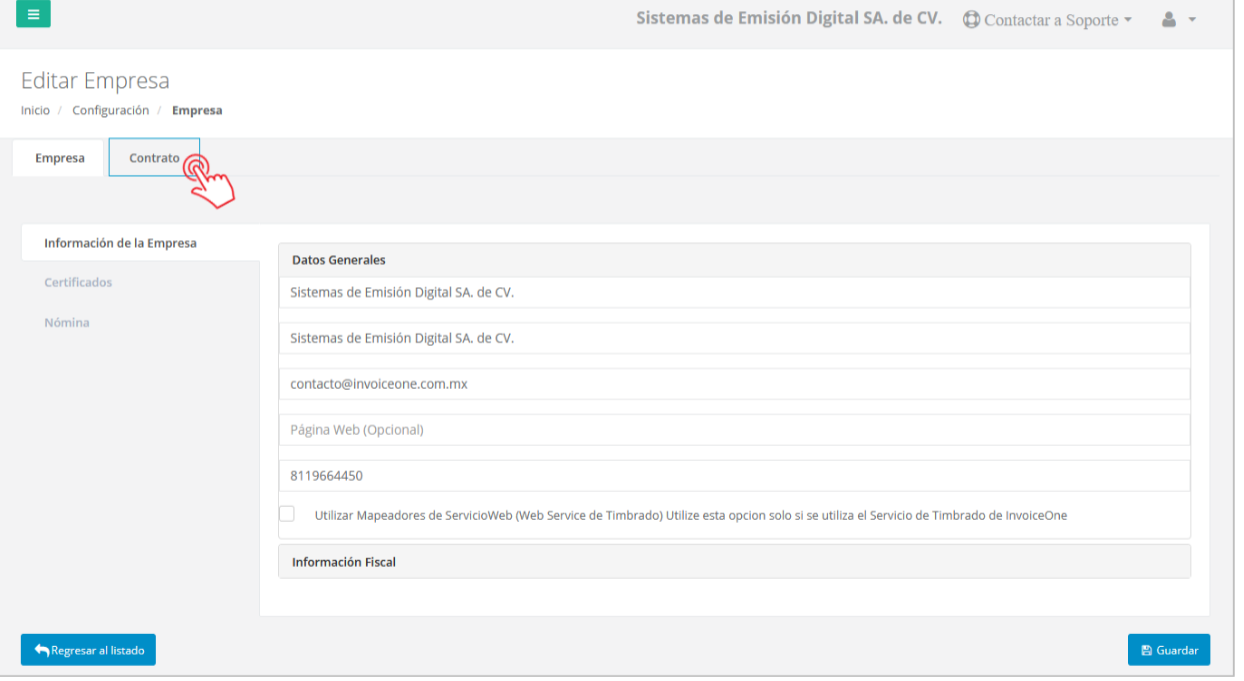Click the user profile icon

1168,20
